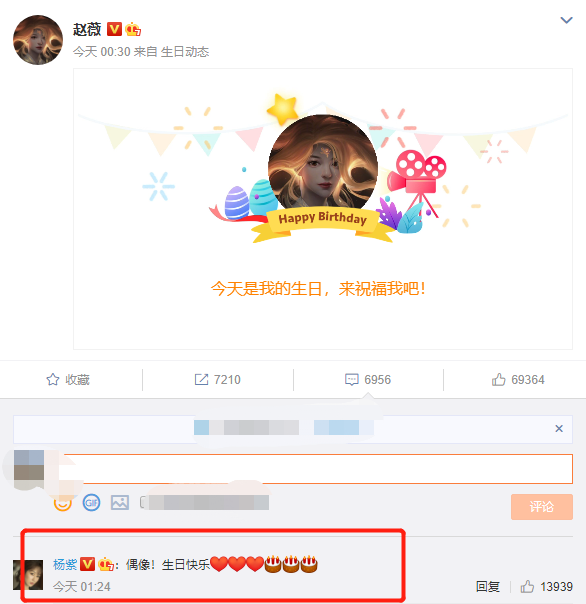Submit with the orange 评论 button

(x=542, y=507)
